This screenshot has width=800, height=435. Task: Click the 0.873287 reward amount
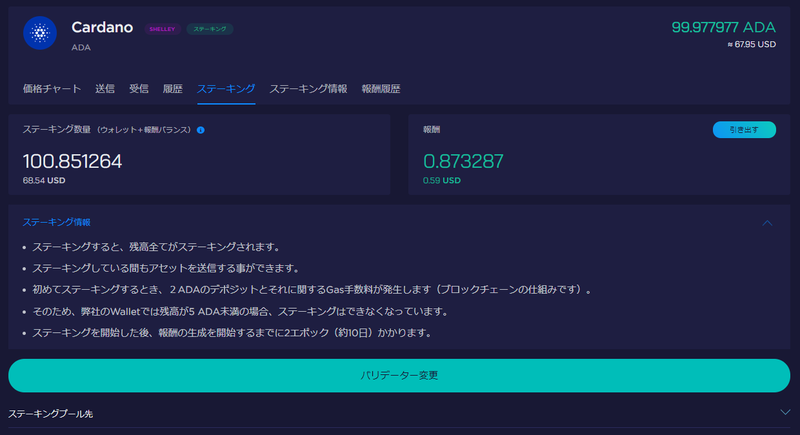(x=463, y=161)
